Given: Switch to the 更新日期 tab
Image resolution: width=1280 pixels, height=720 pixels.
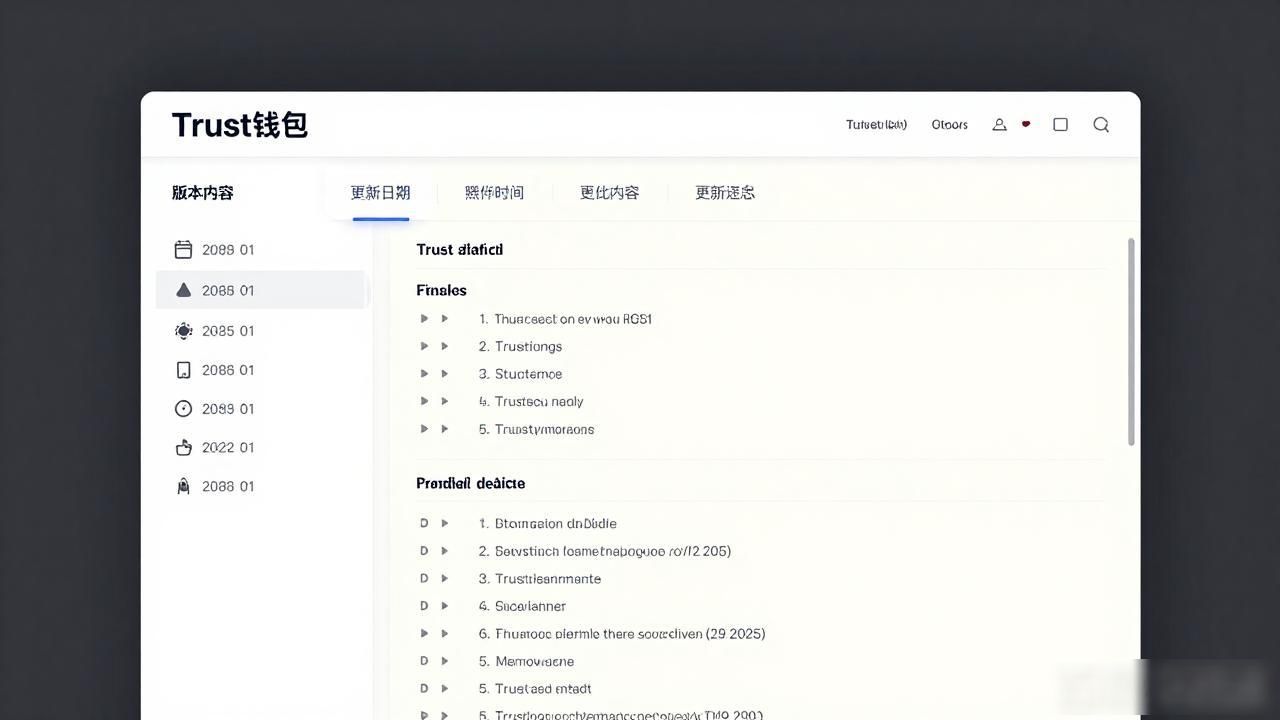Looking at the screenshot, I should pyautogui.click(x=380, y=193).
